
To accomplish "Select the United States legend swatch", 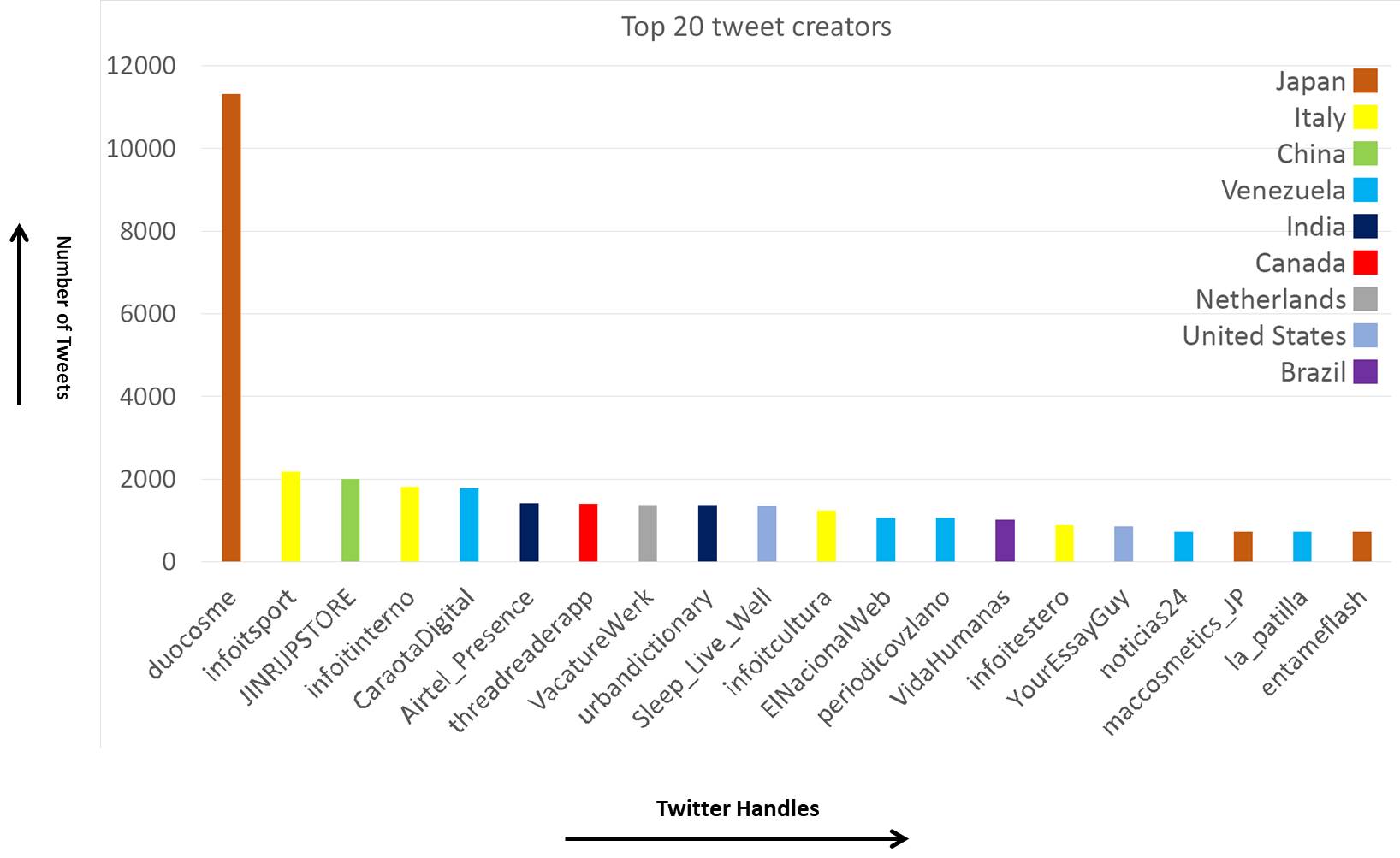I will (1365, 335).
